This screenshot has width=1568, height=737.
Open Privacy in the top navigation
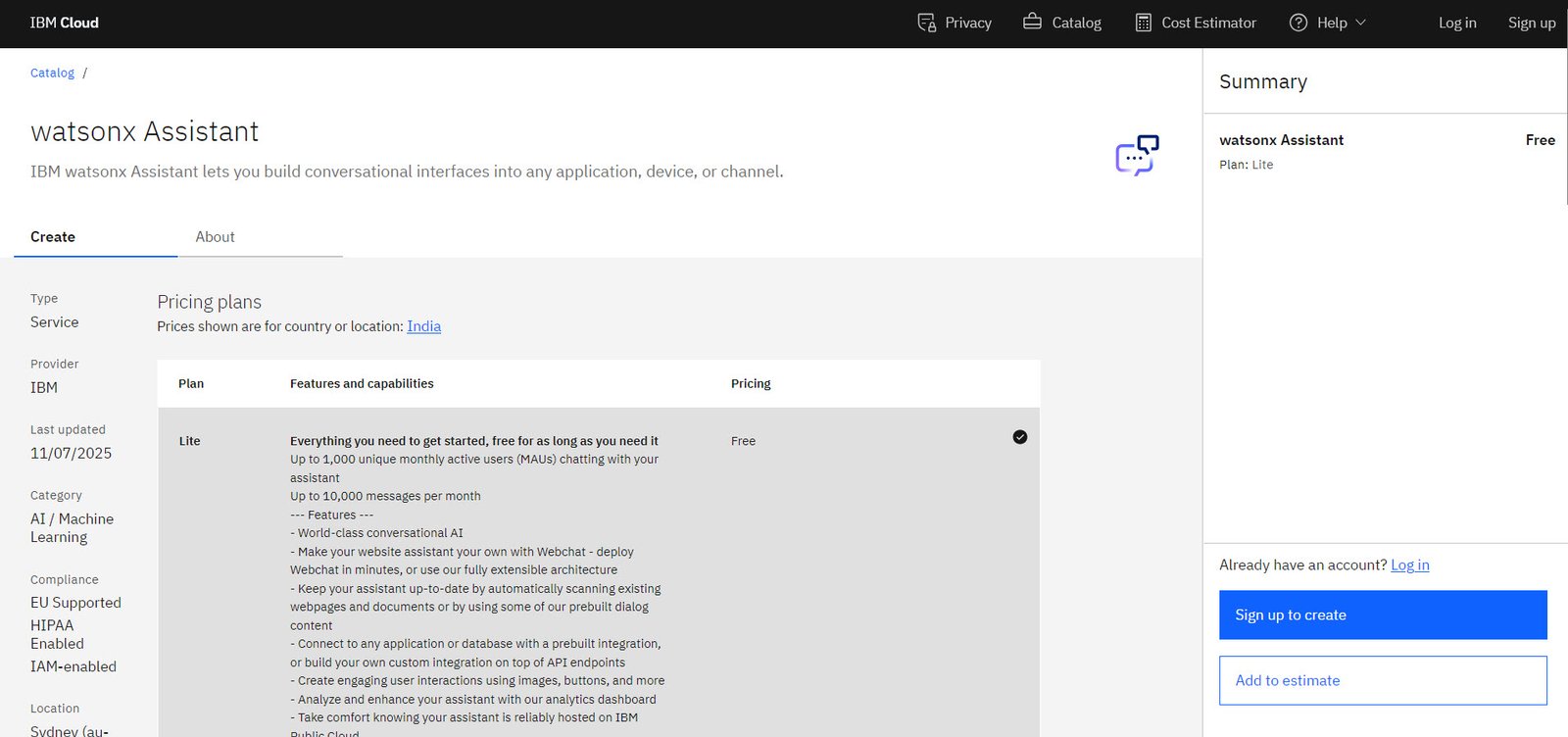pyautogui.click(x=955, y=23)
